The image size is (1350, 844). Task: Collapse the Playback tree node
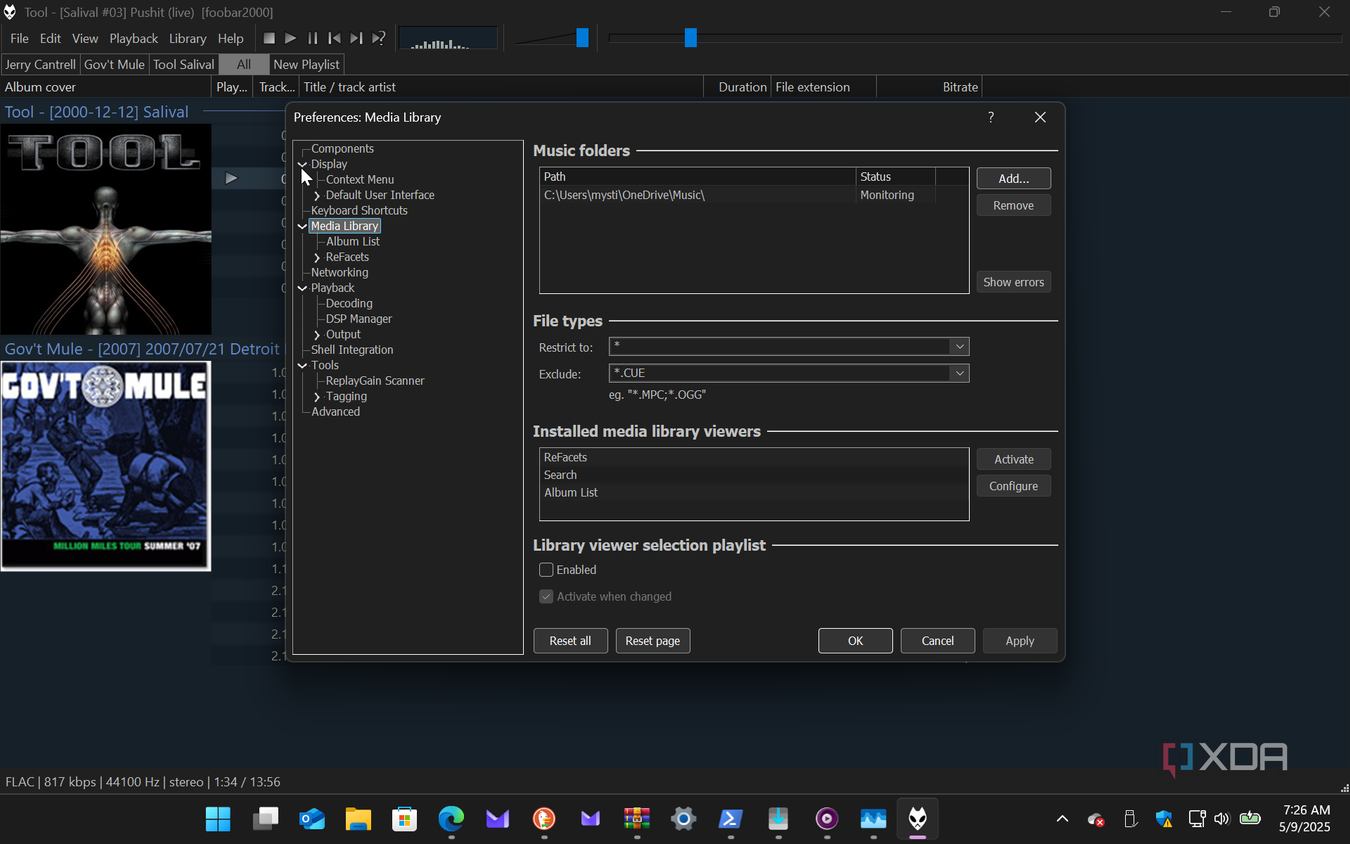coord(302,288)
